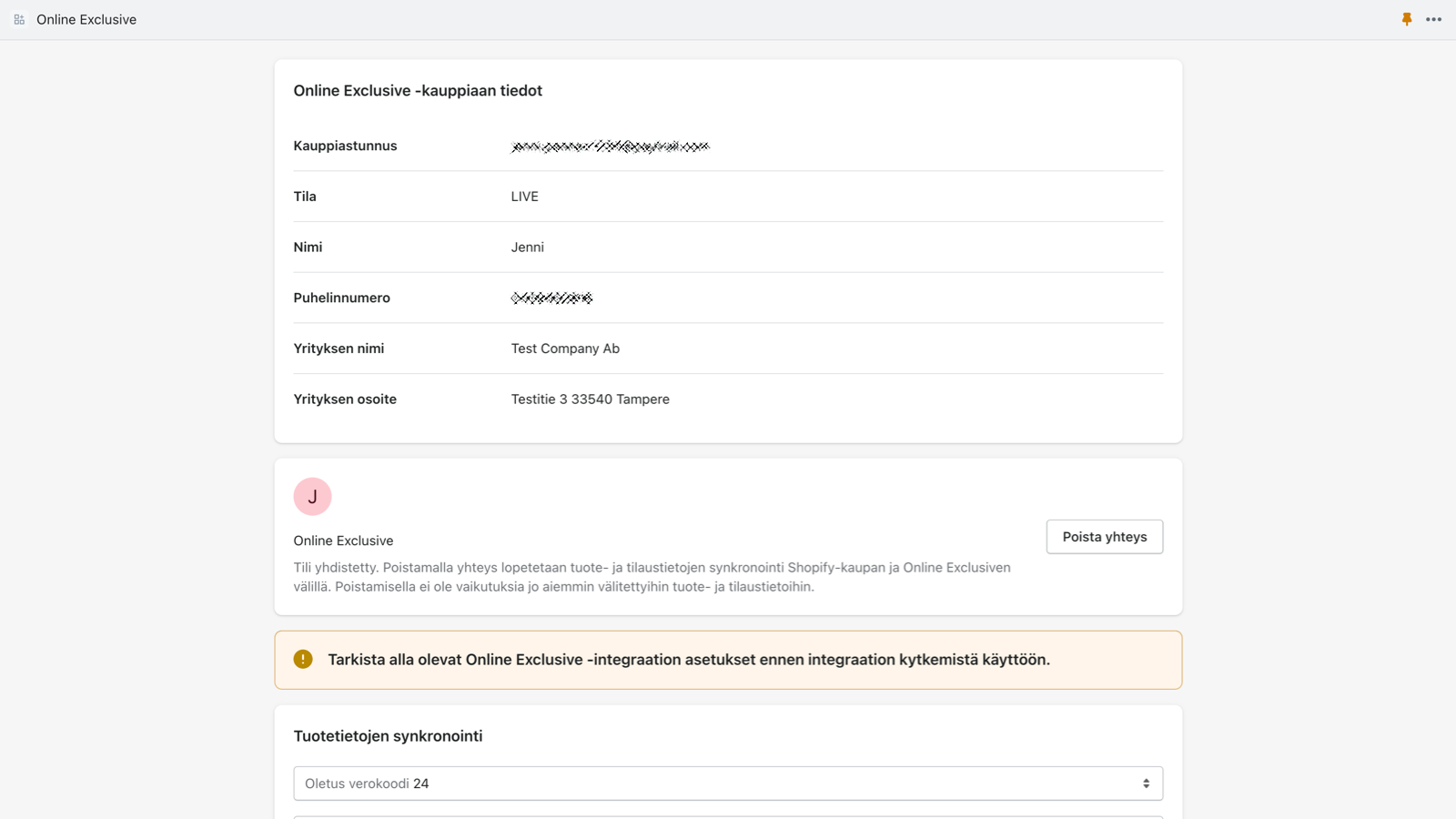Click the round J avatar icon

pyautogui.click(x=312, y=497)
